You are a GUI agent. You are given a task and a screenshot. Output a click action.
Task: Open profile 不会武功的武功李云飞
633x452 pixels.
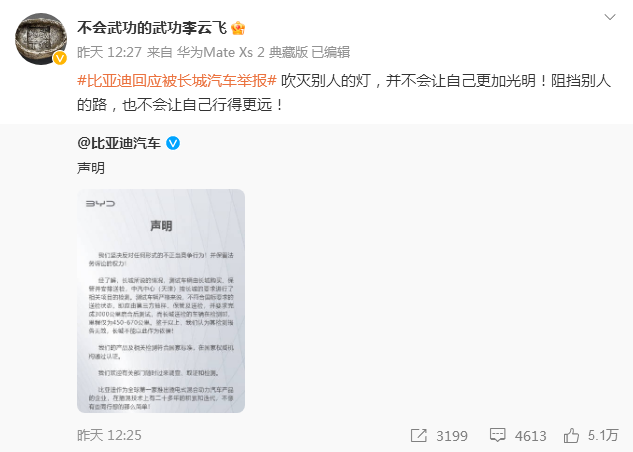pyautogui.click(x=152, y=28)
